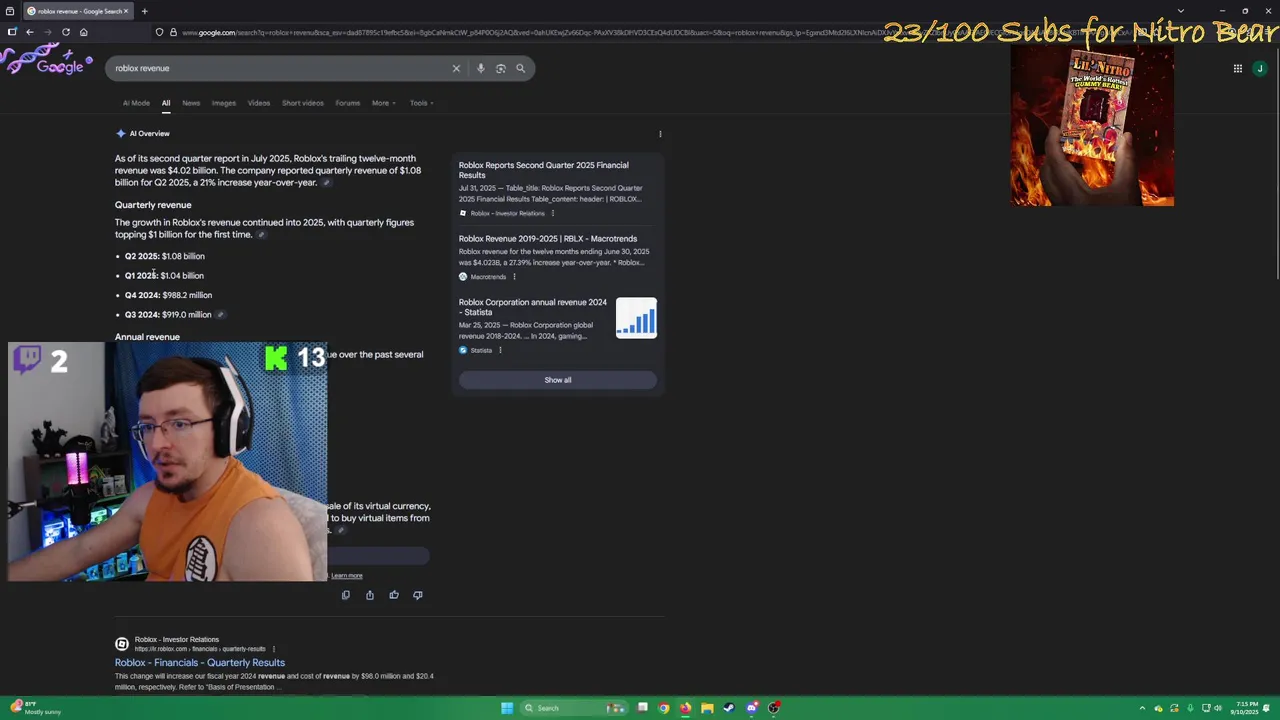Close the 'roblox revenue - Google Search' tab

coord(125,11)
